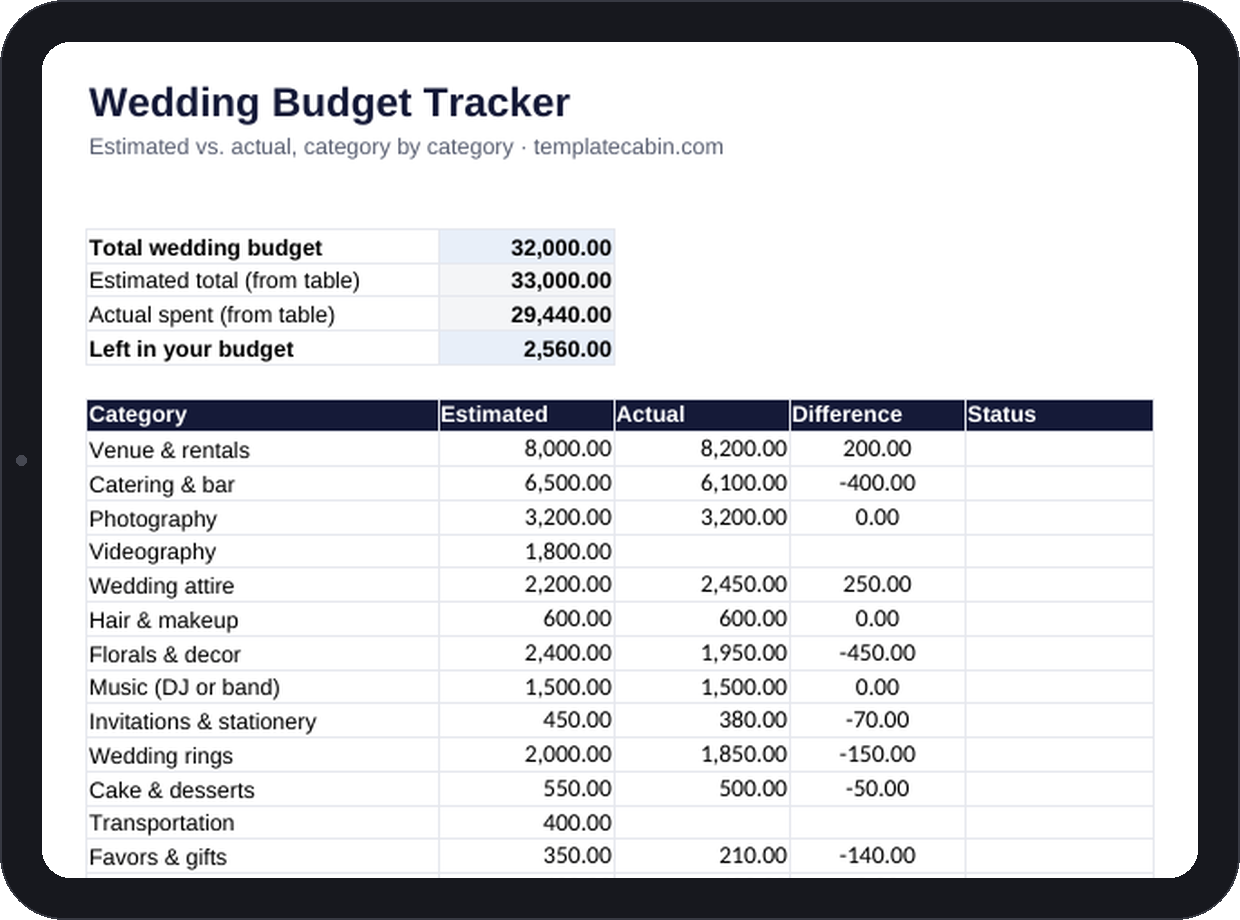Click the 29,440.00 actual spent value
1240x920 pixels.
point(527,315)
